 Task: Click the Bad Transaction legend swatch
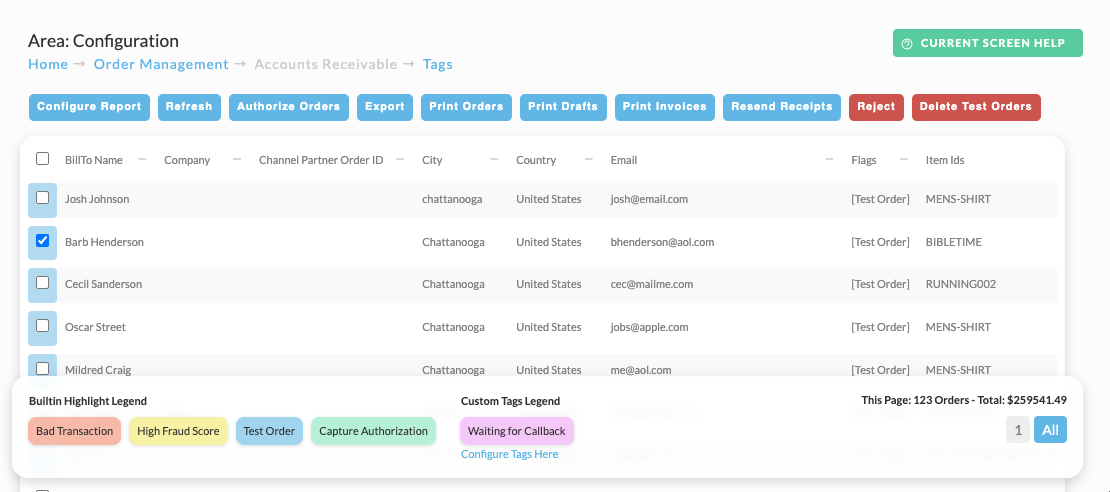[x=74, y=431]
